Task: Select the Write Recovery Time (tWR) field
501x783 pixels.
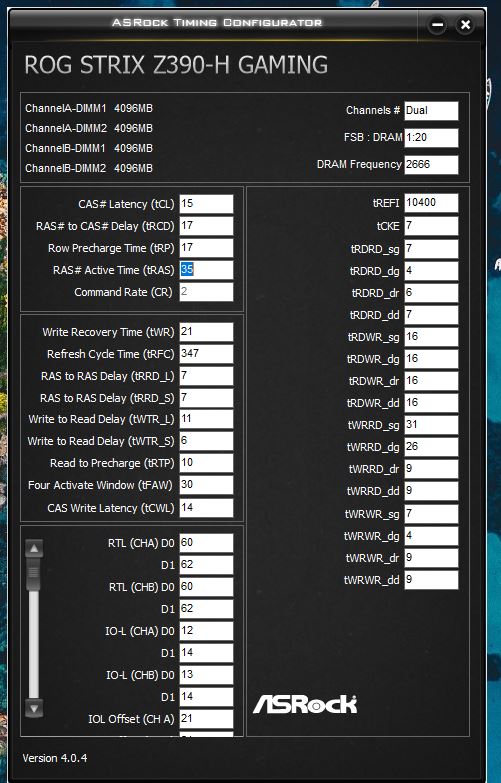Action: 206,332
